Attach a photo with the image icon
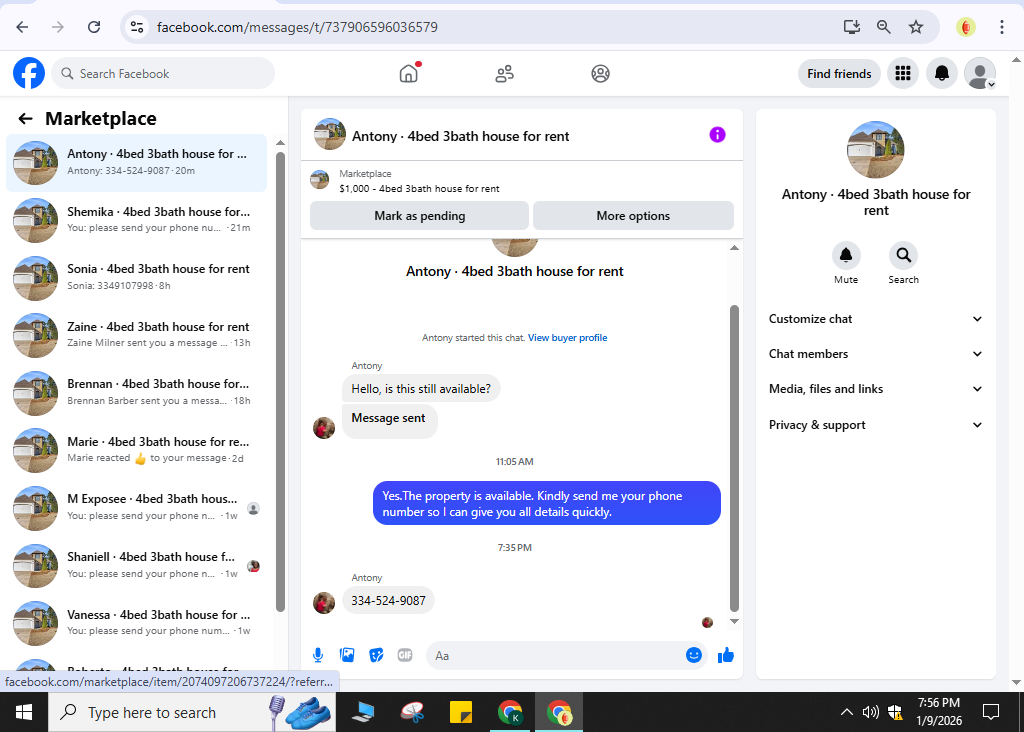The width and height of the screenshot is (1024, 732). pyautogui.click(x=347, y=655)
